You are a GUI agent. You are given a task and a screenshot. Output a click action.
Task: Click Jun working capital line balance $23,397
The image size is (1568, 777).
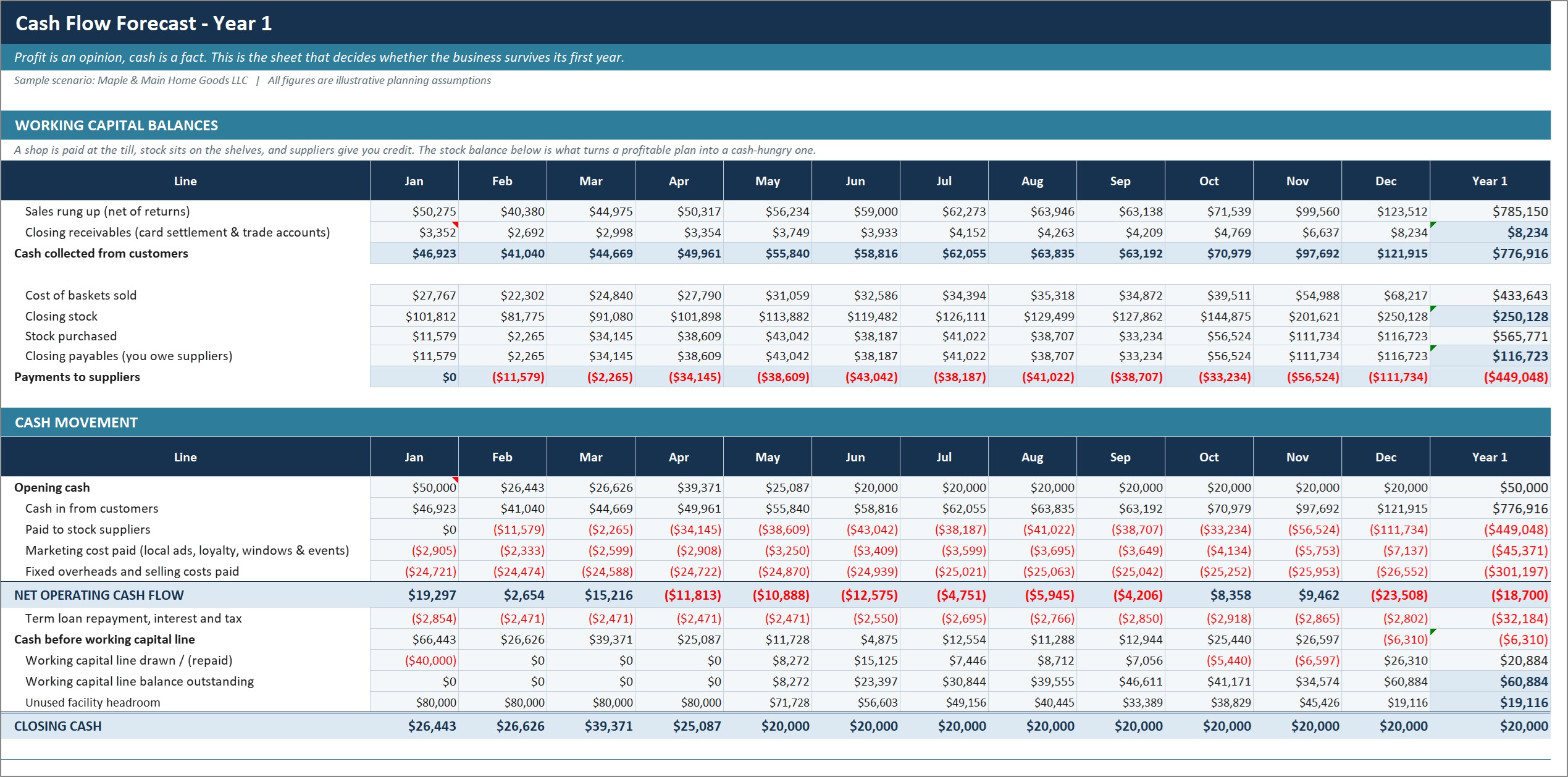tap(856, 681)
